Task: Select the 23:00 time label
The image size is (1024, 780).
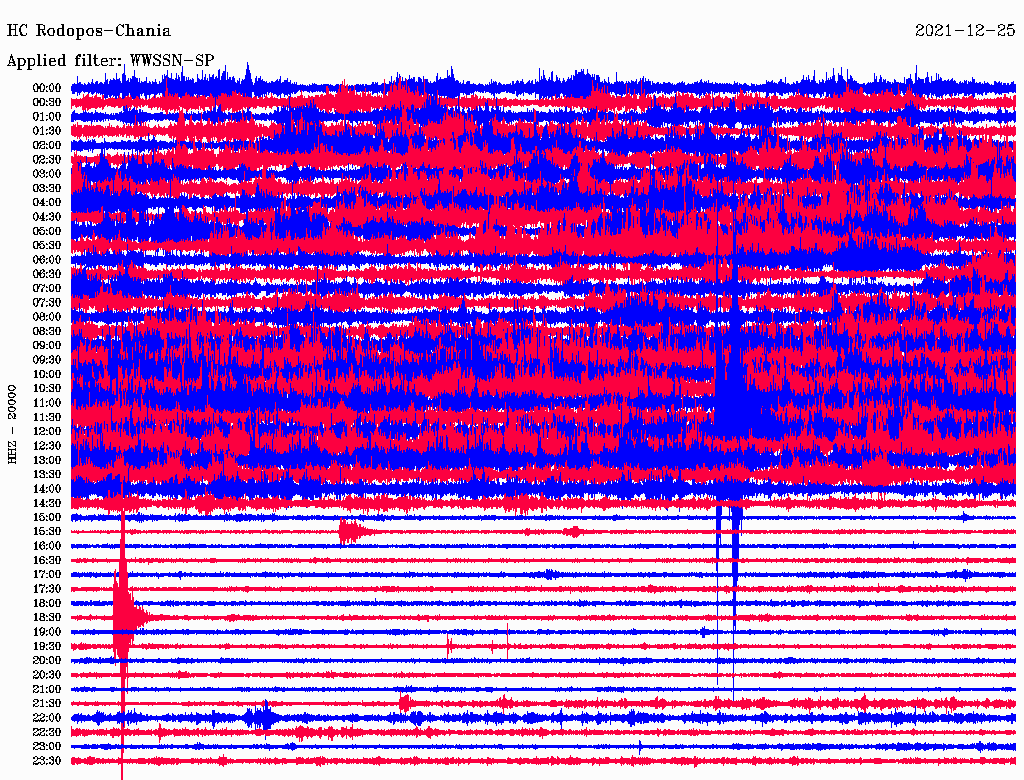Action: [x=47, y=746]
